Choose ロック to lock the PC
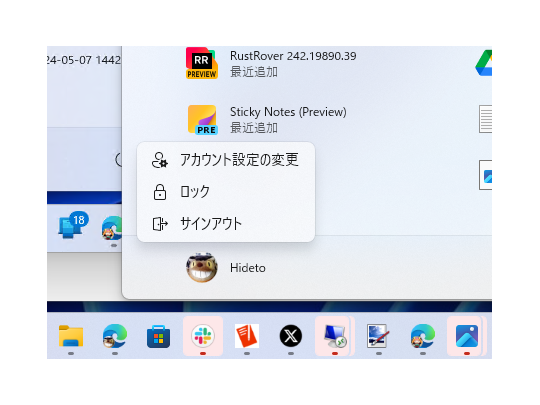The width and height of the screenshot is (540, 405). click(x=226, y=192)
